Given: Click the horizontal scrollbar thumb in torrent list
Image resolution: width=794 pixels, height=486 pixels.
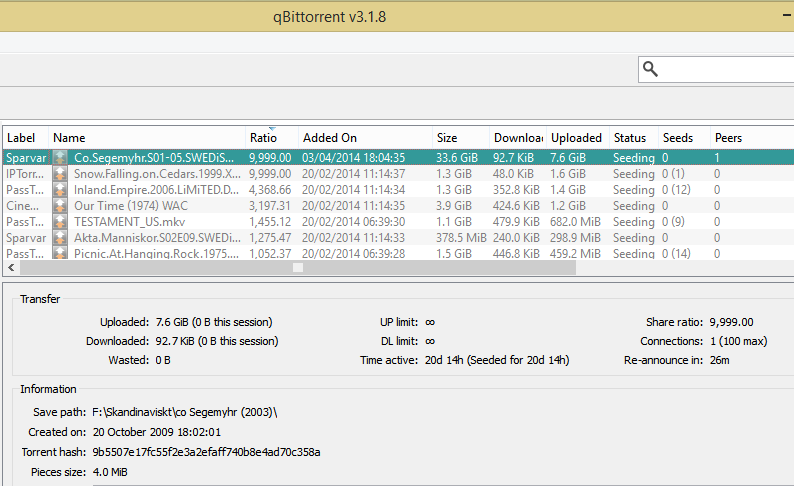Looking at the screenshot, I should pos(298,268).
